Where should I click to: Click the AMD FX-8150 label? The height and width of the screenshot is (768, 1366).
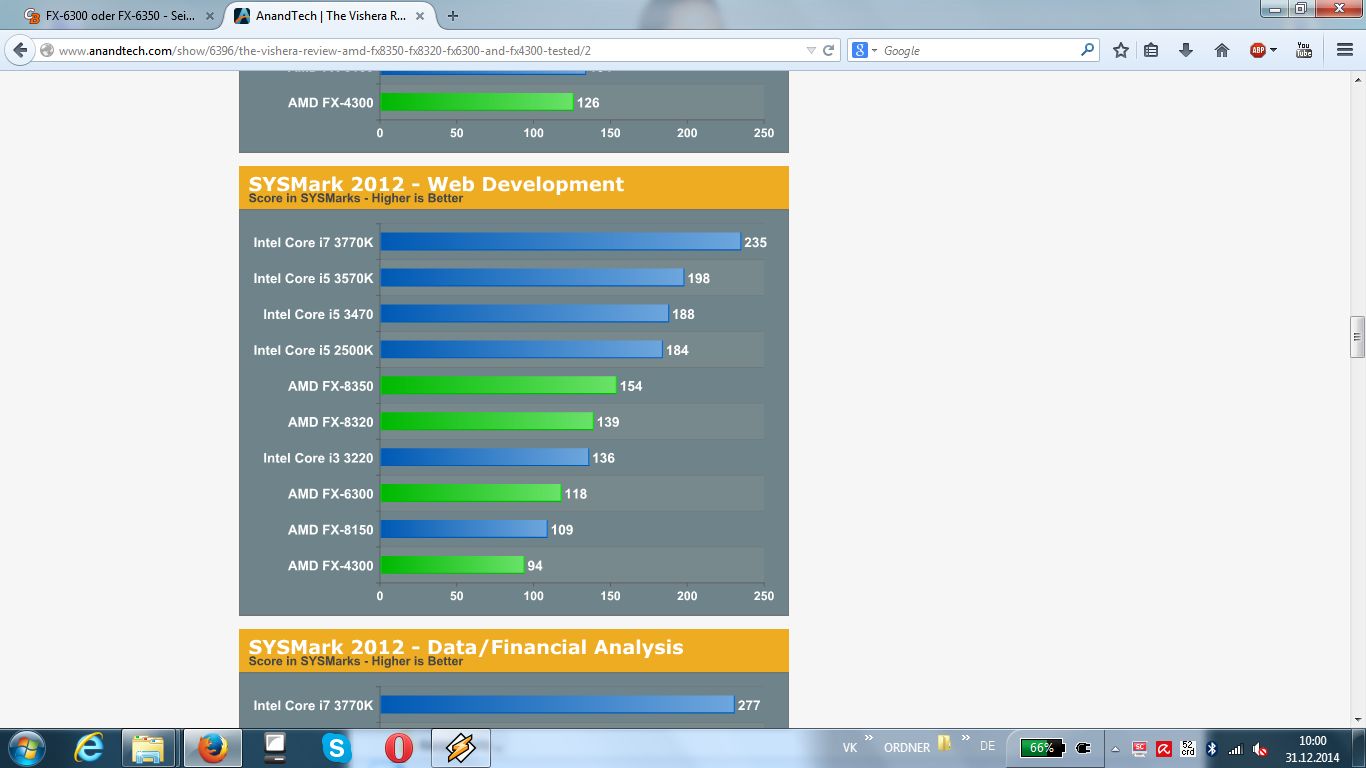click(330, 530)
